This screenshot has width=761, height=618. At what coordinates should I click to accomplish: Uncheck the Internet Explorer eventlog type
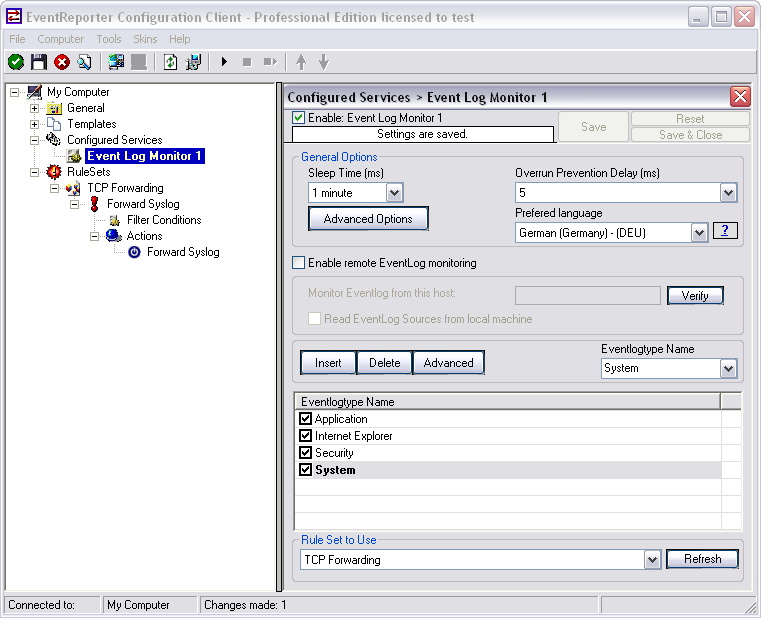pos(305,435)
